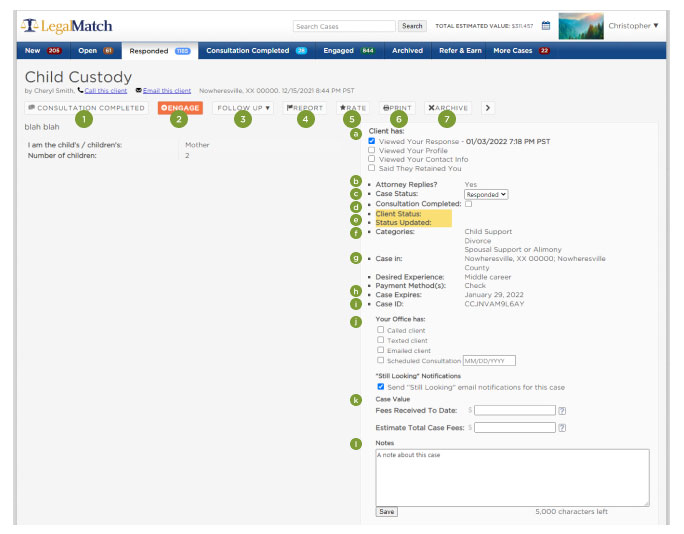This screenshot has height=534, width=684.
Task: Tick the Called client checkbox
Action: click(x=380, y=329)
